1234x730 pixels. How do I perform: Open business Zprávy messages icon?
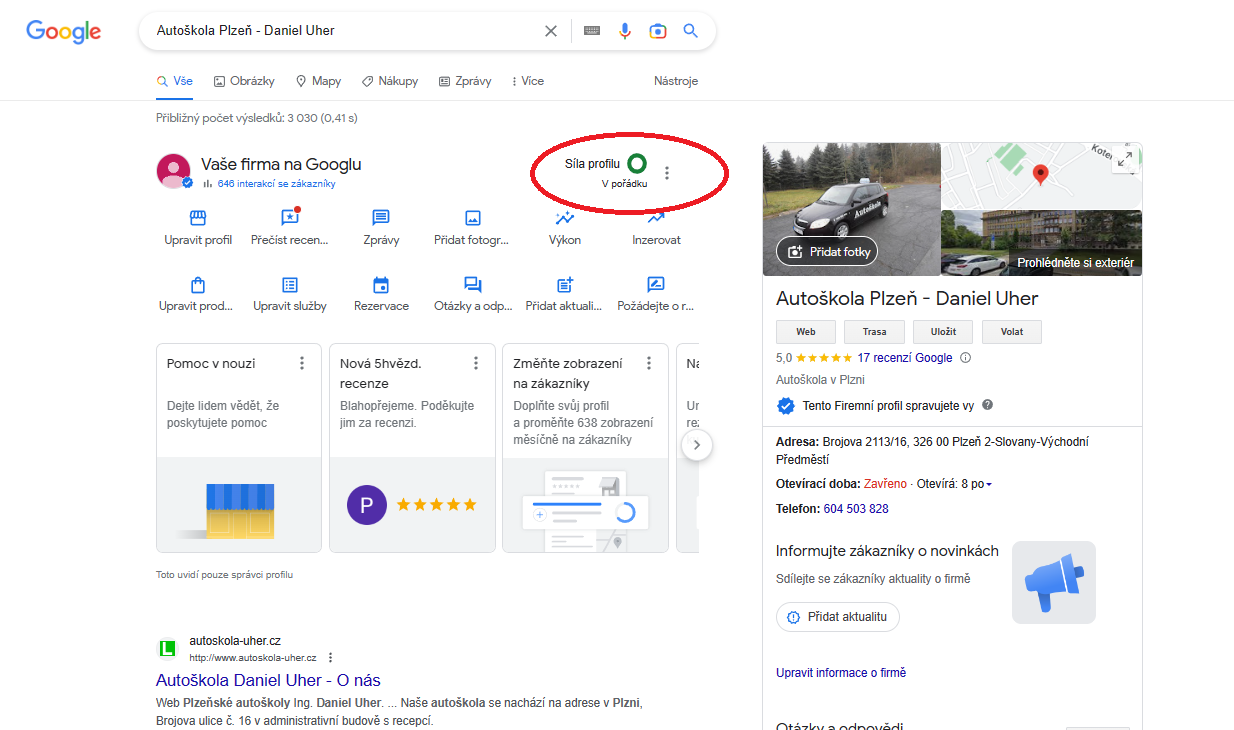[381, 218]
